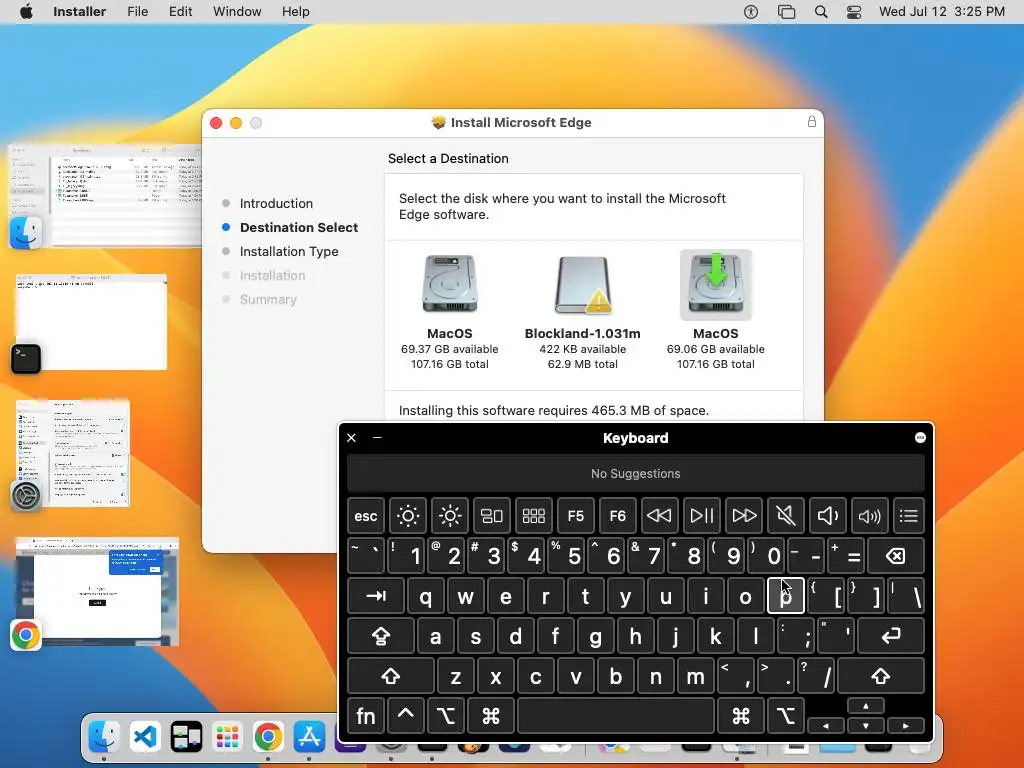Tap the volume down key
1024x768 pixels.
coord(827,516)
